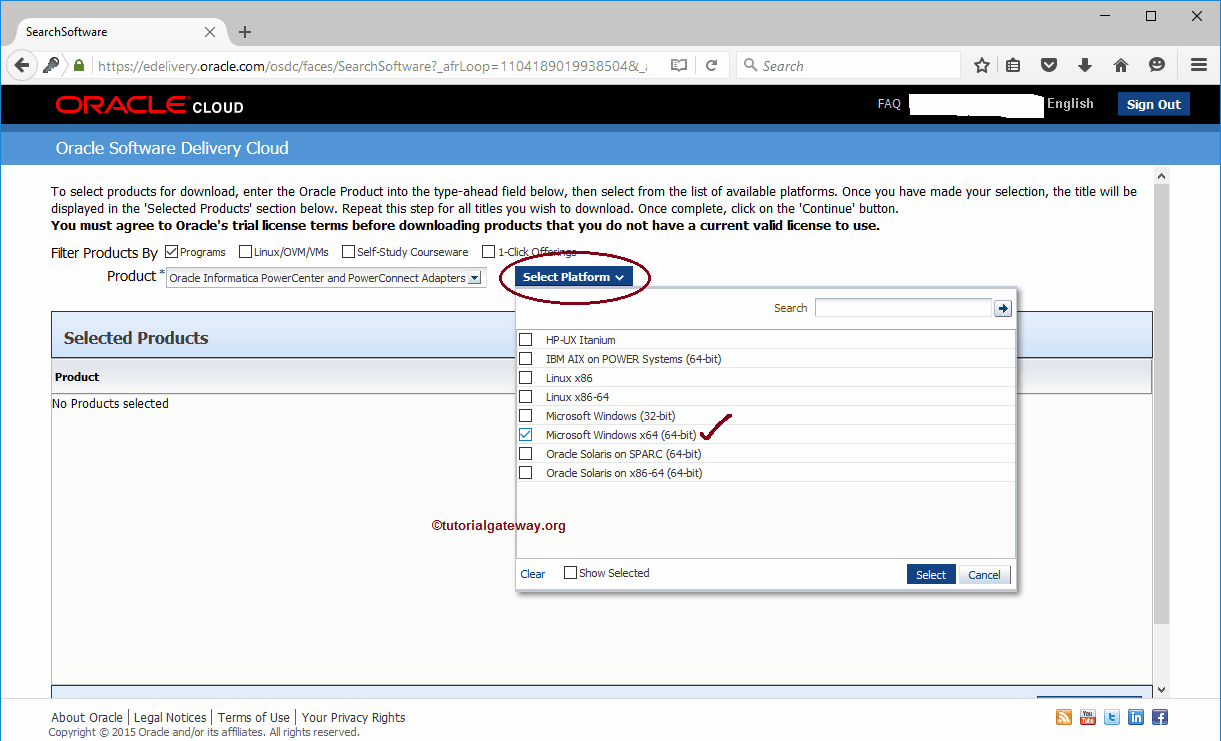
Task: Open the Oracle Facebook icon
Action: (1160, 717)
